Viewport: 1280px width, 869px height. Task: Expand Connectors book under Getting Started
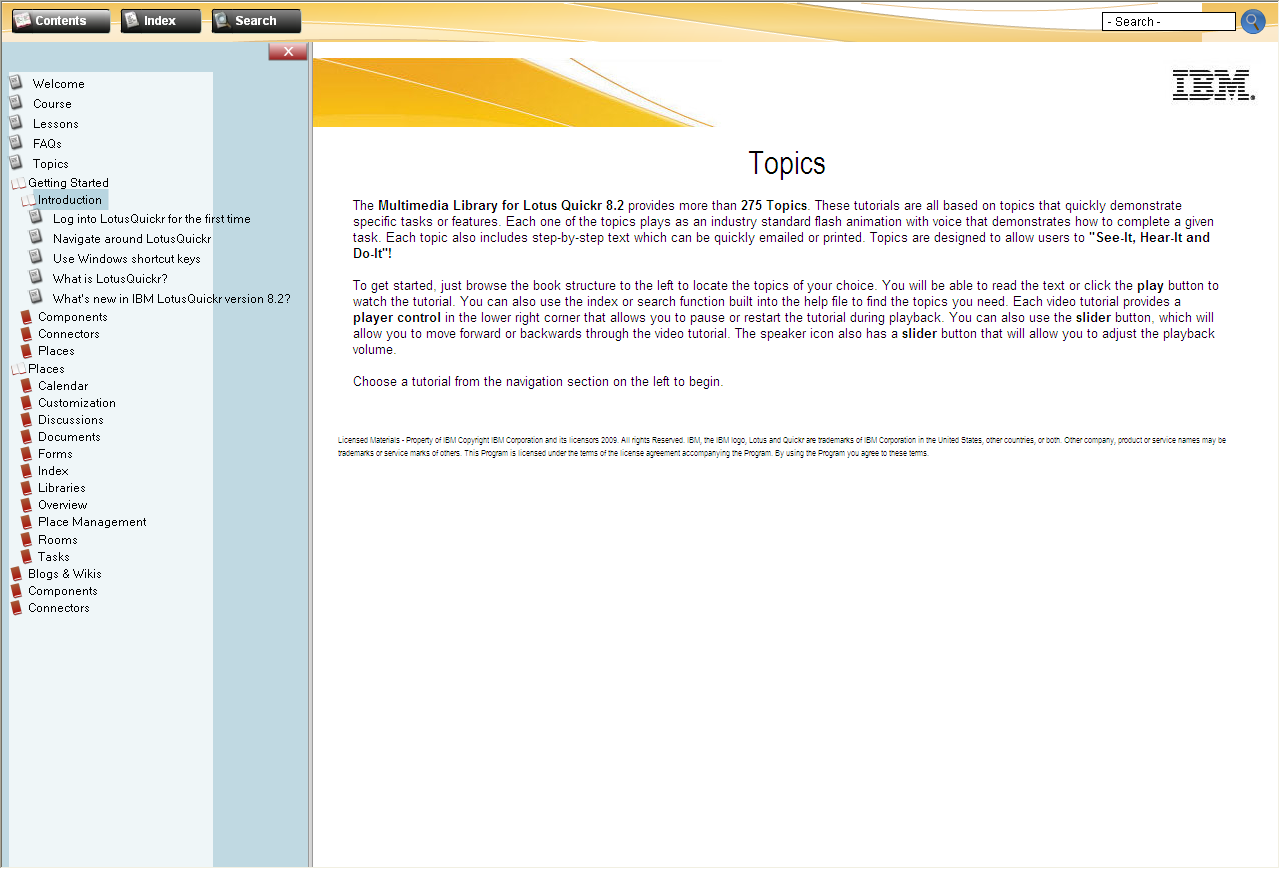click(27, 334)
